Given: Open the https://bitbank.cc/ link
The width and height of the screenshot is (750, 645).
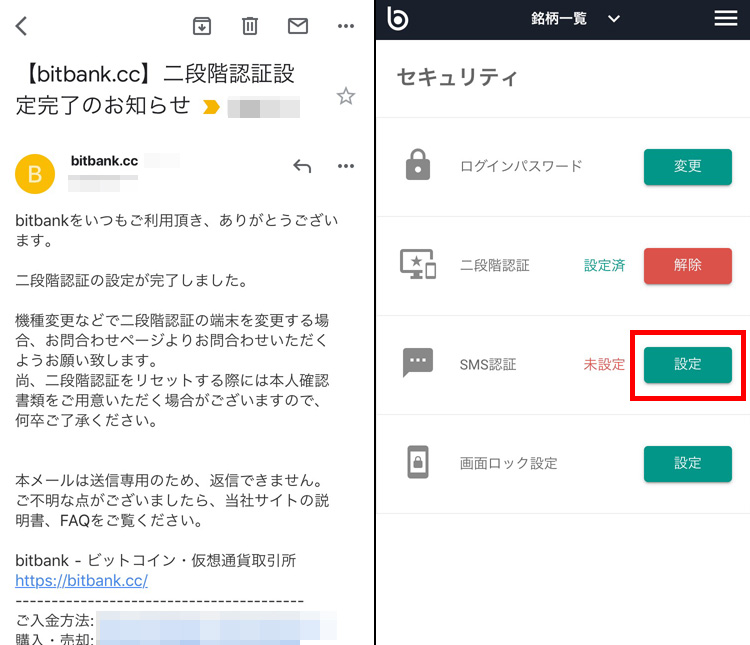Looking at the screenshot, I should coord(82,580).
